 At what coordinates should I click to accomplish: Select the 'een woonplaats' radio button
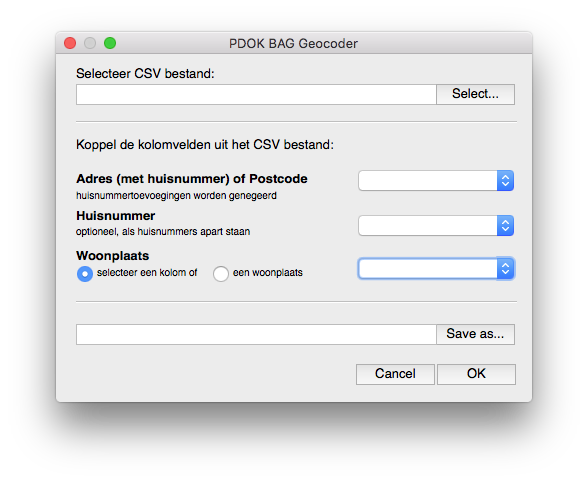tap(221, 274)
